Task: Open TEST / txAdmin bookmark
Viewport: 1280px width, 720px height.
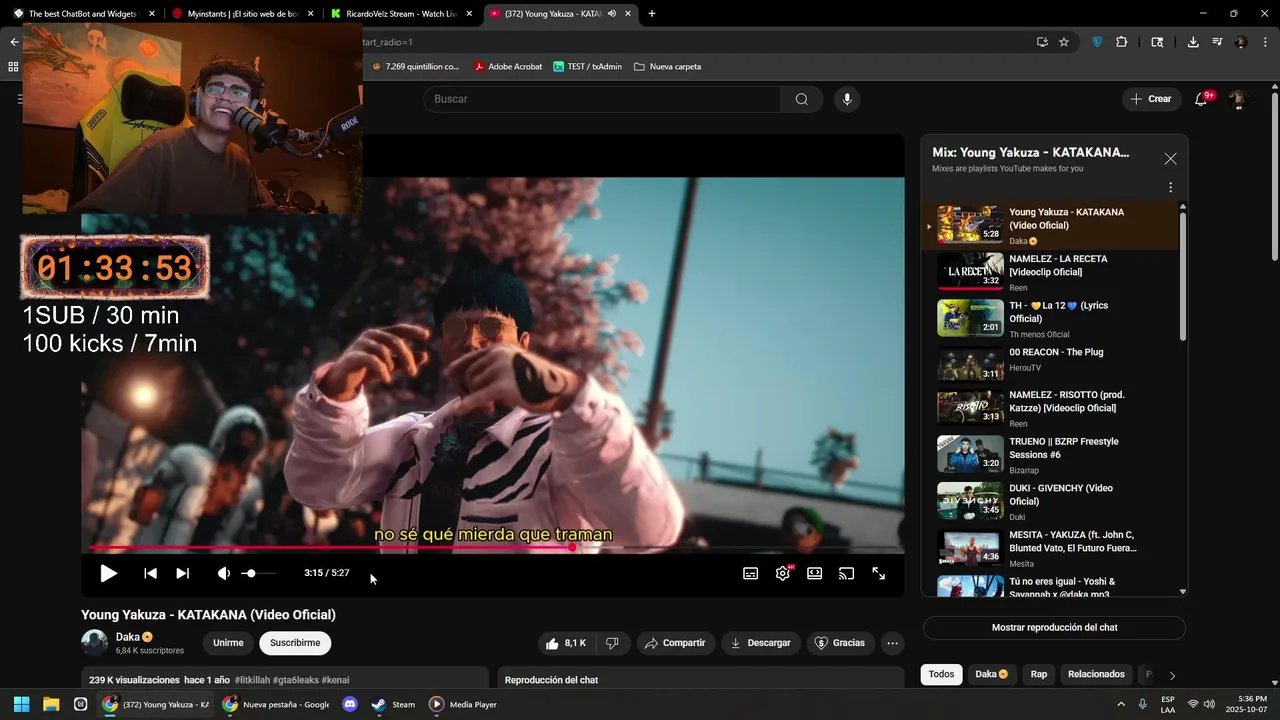Action: point(588,67)
